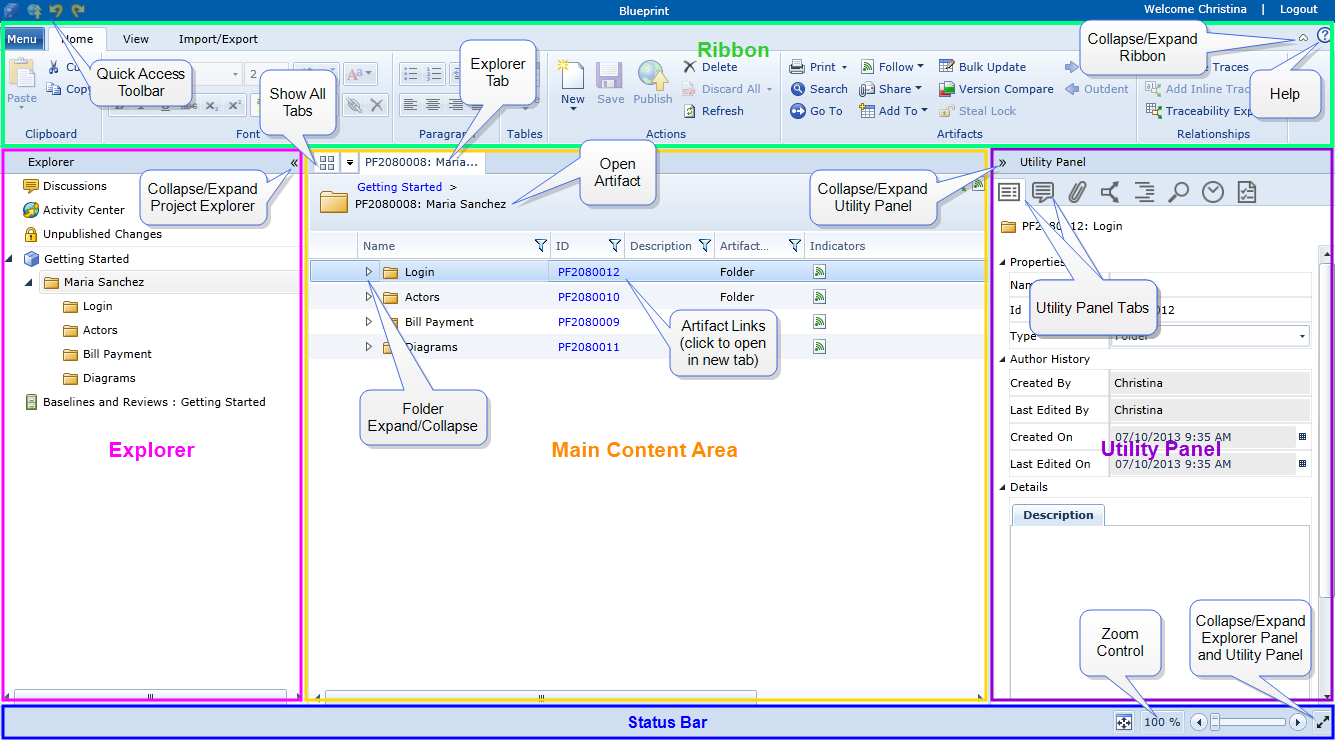Open the Menu button
Viewport: 1335px width, 748px height.
point(22,39)
